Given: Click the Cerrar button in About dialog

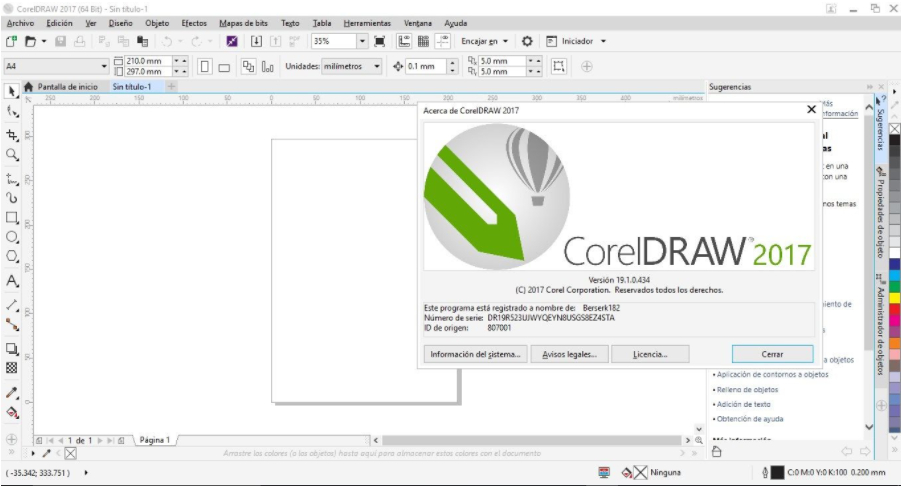Looking at the screenshot, I should (772, 354).
